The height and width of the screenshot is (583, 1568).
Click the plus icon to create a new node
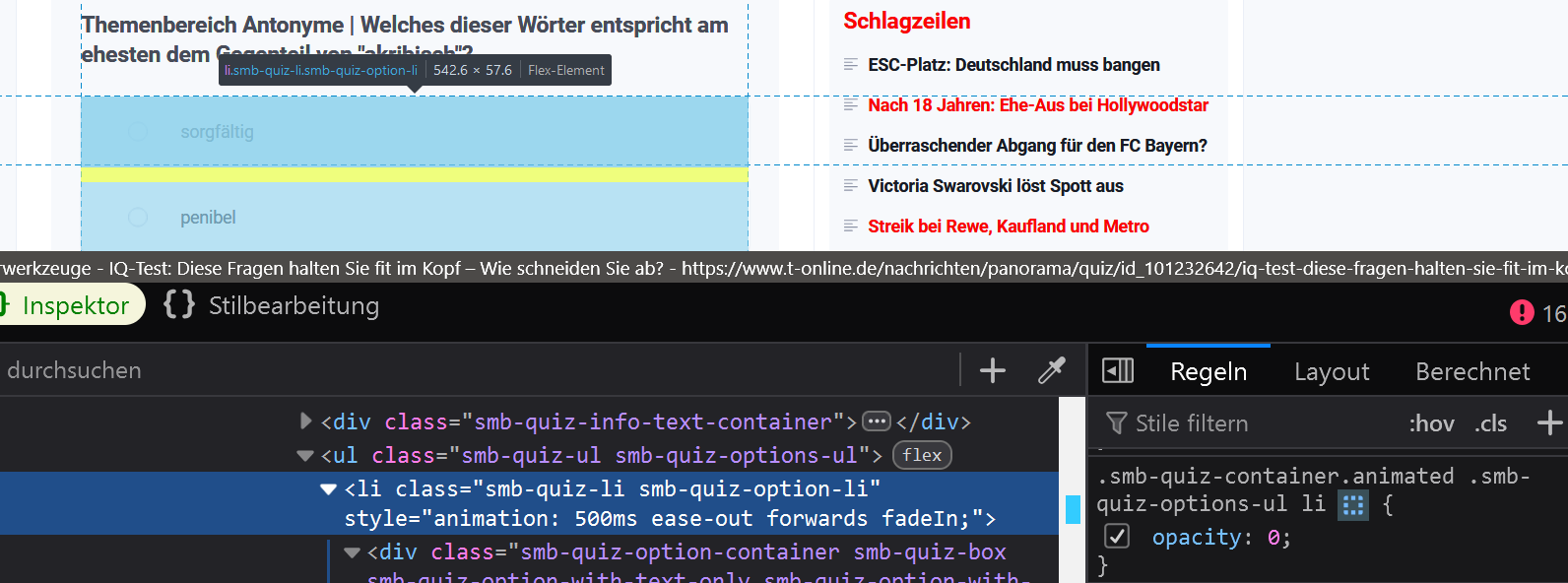pos(993,370)
